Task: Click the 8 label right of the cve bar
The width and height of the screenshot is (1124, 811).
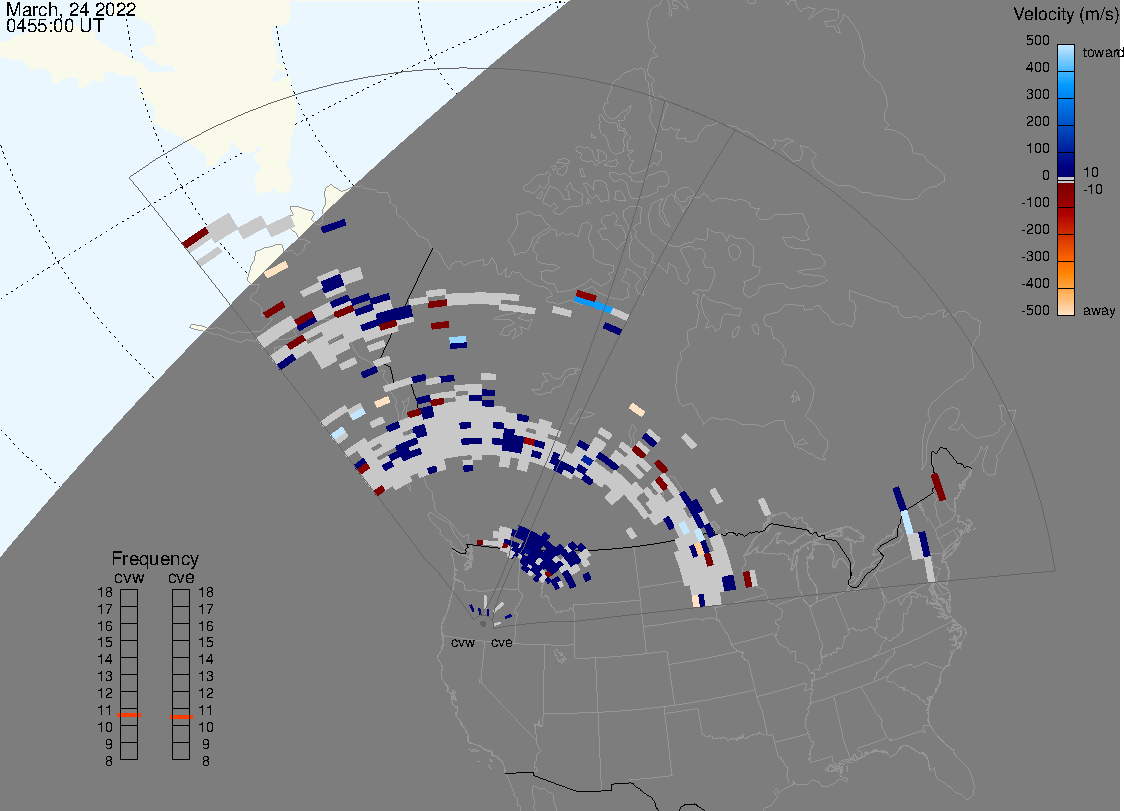Action: point(206,762)
